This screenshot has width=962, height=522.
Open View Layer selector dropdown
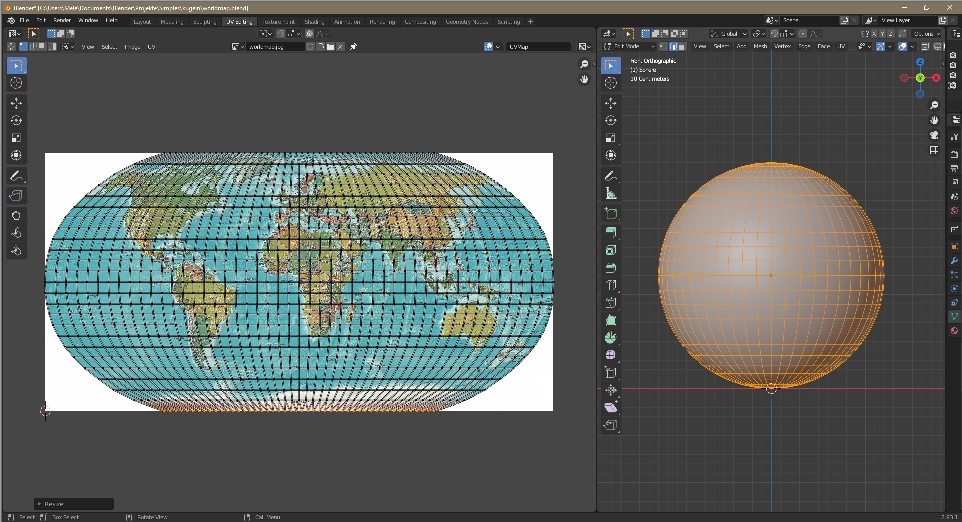tap(869, 20)
